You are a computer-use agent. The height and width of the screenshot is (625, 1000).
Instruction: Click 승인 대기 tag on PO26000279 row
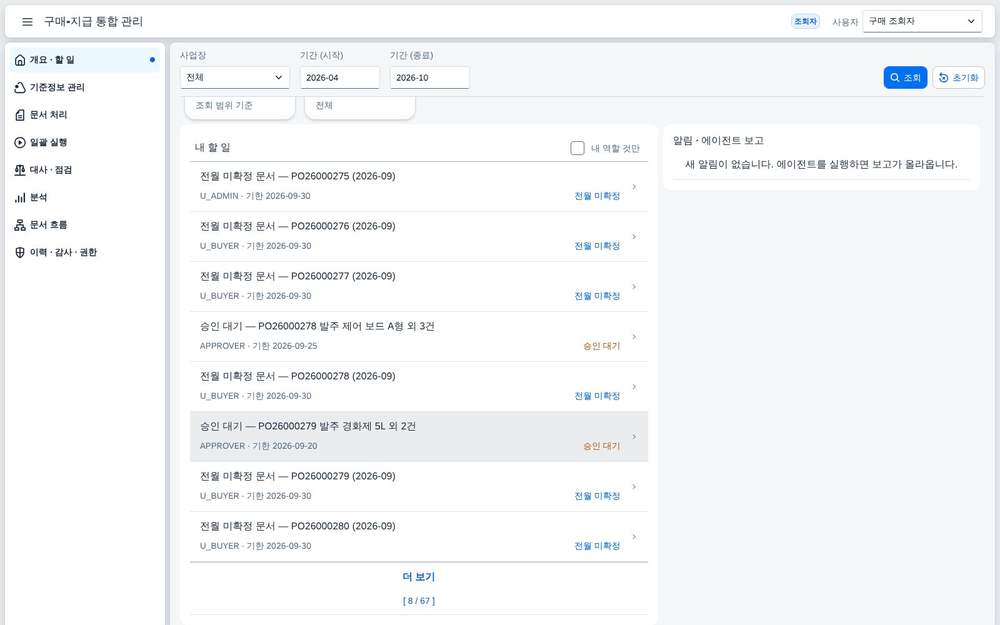click(601, 446)
